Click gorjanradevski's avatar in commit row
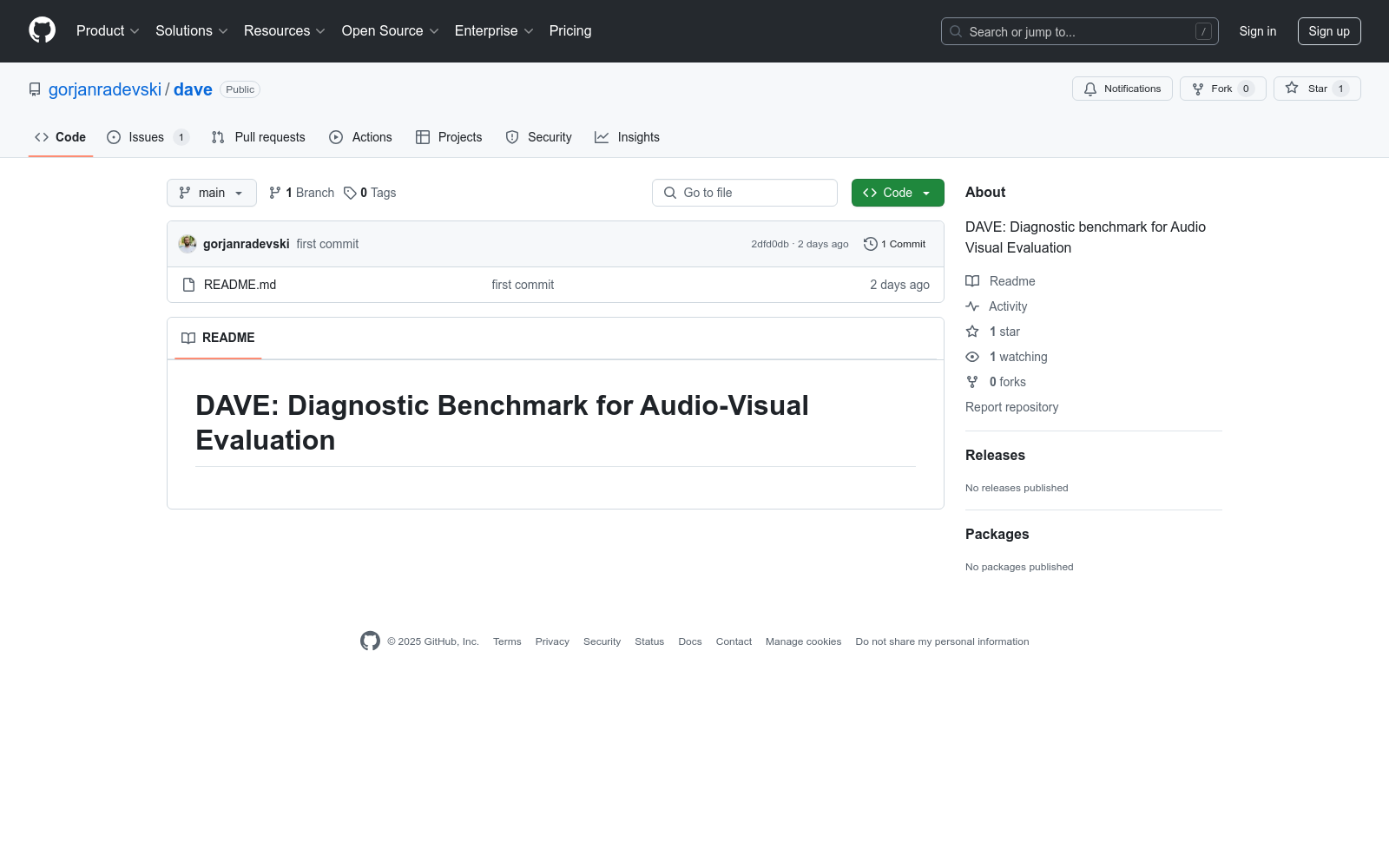This screenshot has height=868, width=1389. pos(188,244)
